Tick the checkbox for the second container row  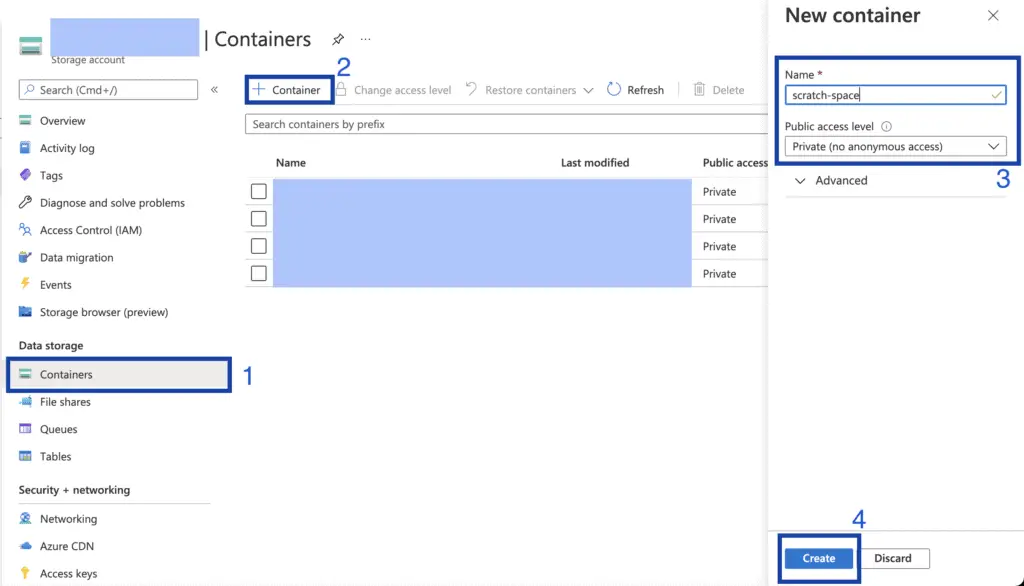tap(259, 219)
